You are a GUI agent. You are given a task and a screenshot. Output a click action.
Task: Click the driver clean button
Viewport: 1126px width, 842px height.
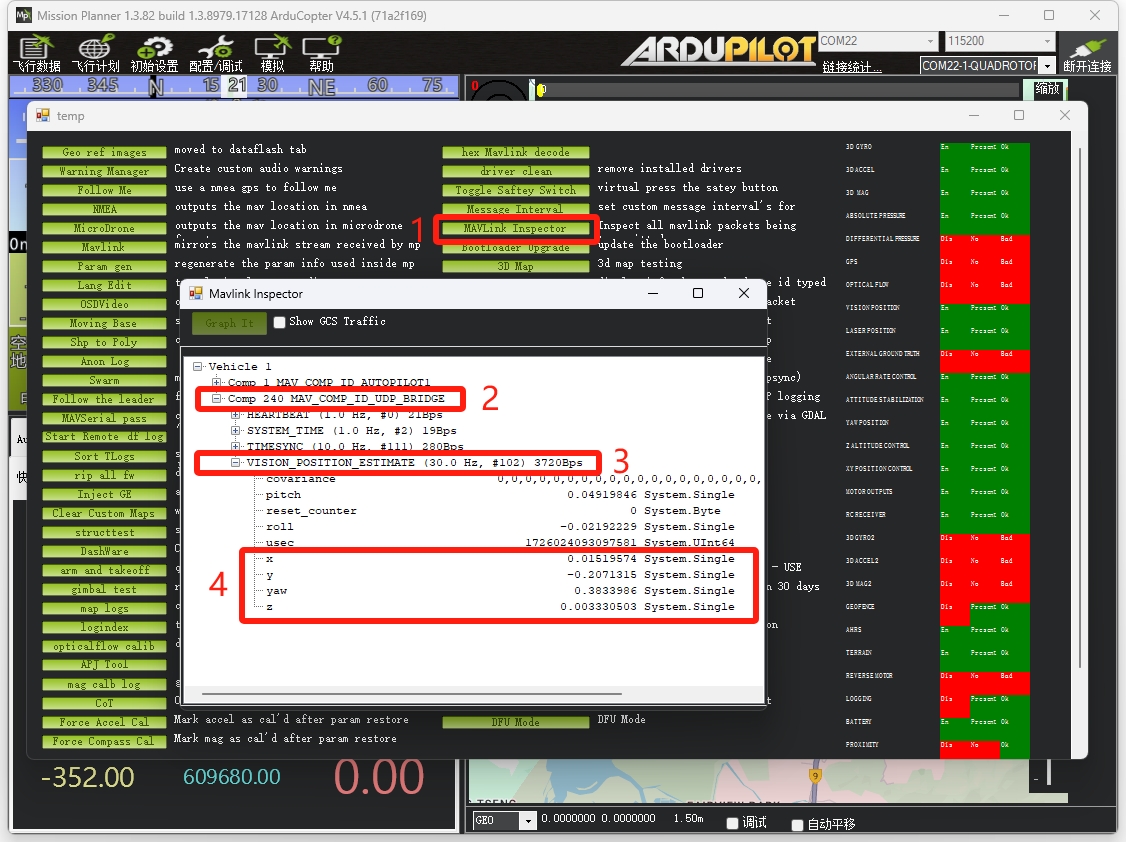[x=515, y=171]
